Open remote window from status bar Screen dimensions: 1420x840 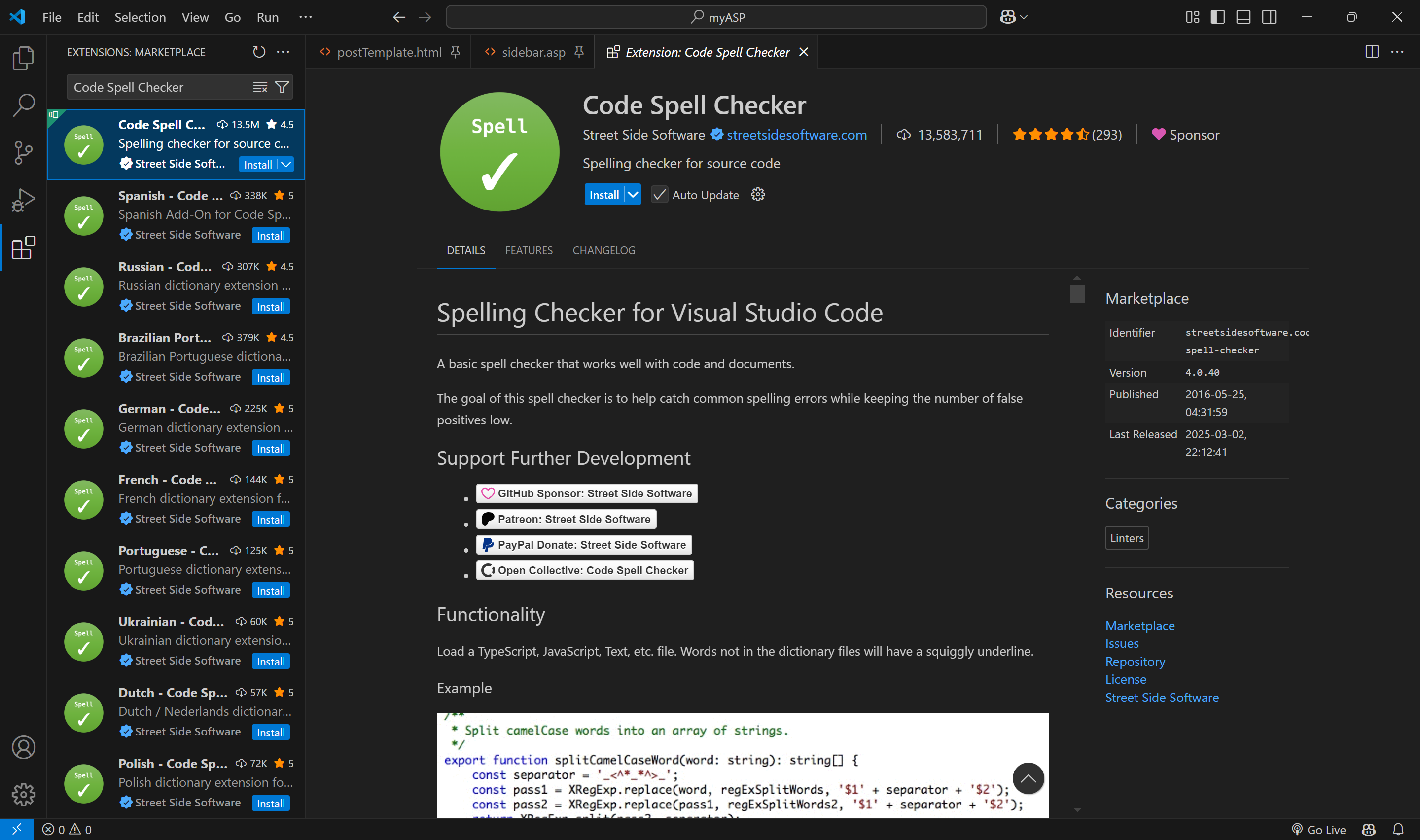pos(16,829)
